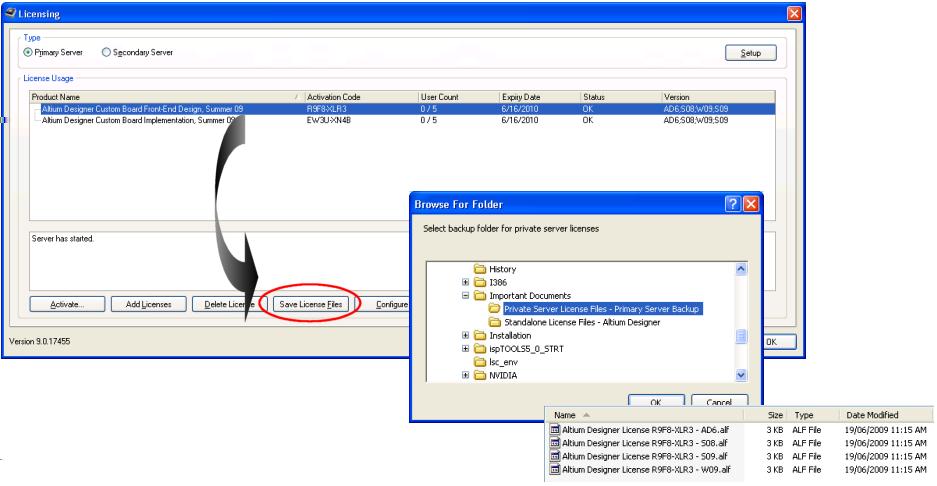Click the Date Modified column header

(x=886, y=415)
